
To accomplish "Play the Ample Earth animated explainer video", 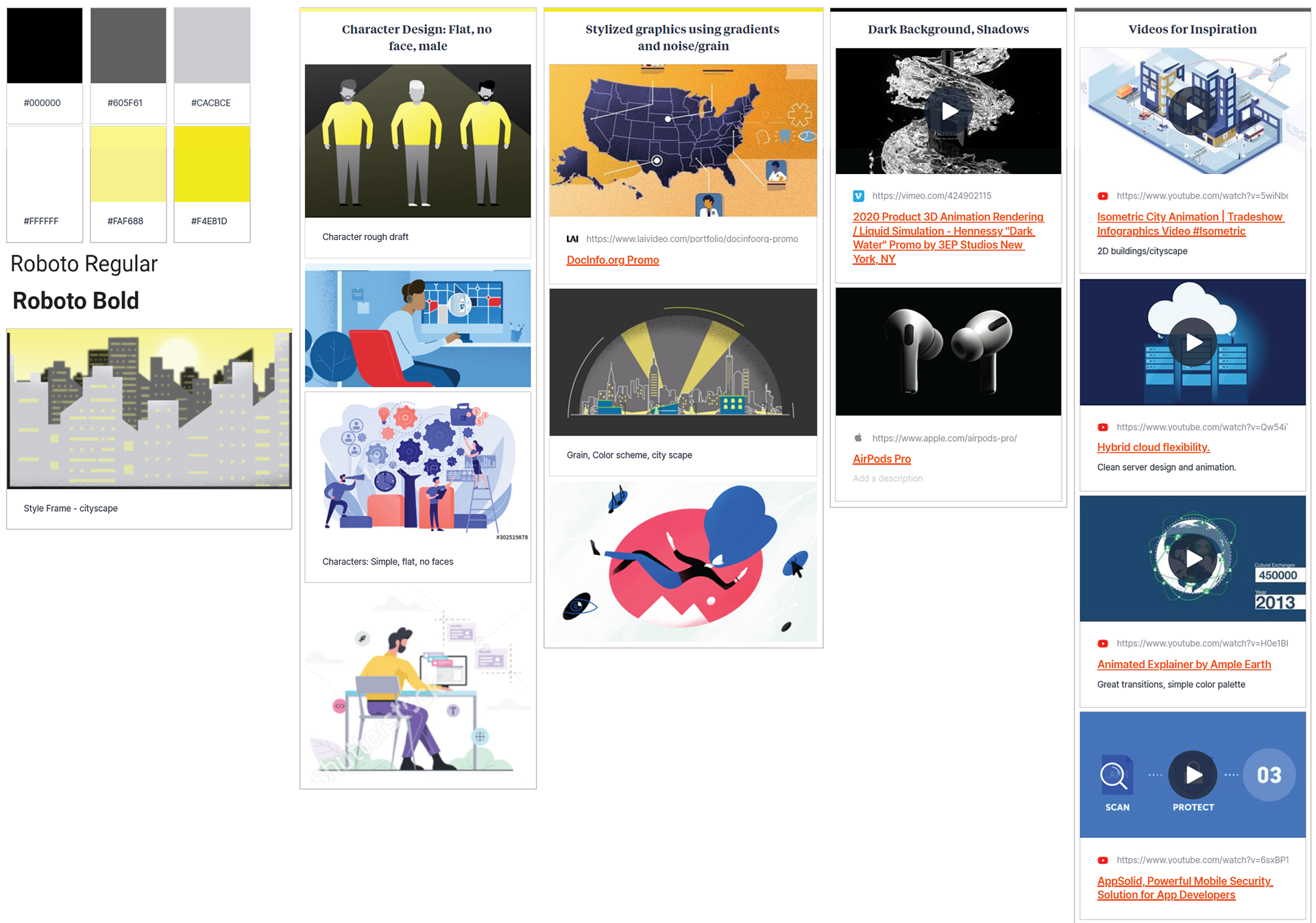I will coord(1193,558).
